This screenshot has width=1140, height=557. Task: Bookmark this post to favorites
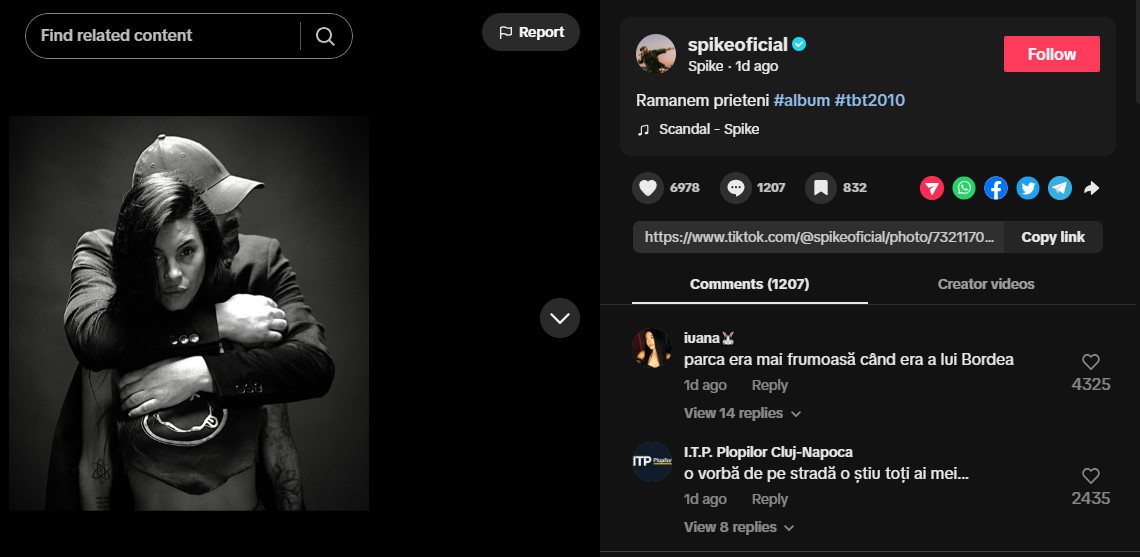[x=820, y=188]
